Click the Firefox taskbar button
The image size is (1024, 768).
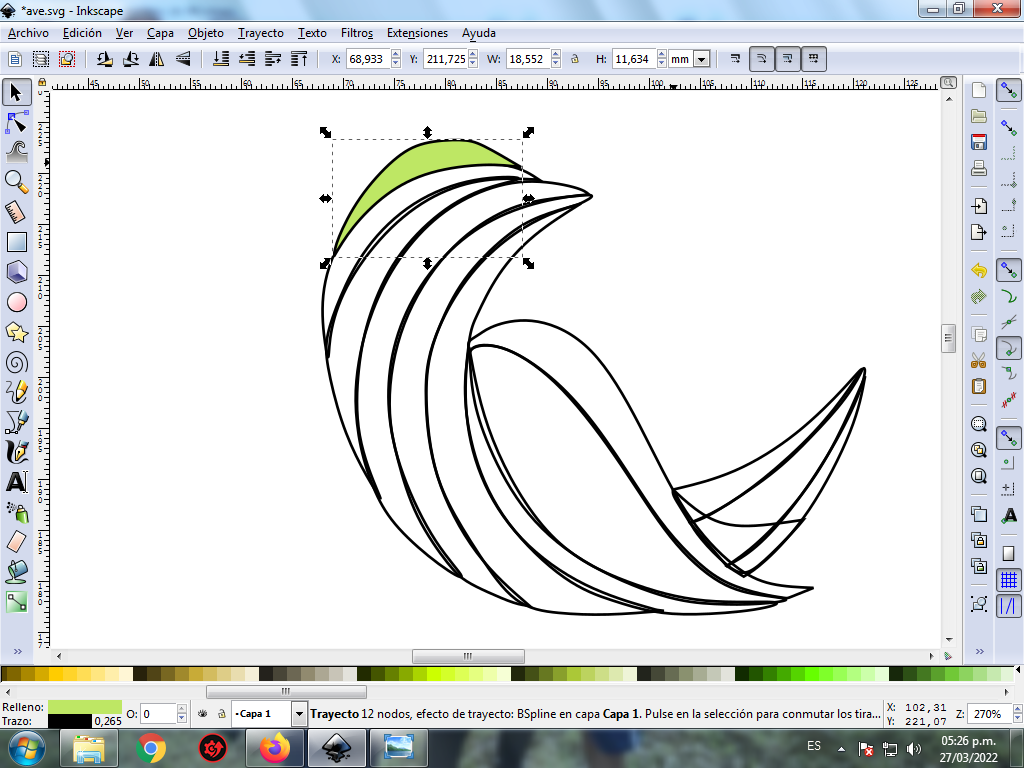pyautogui.click(x=273, y=747)
